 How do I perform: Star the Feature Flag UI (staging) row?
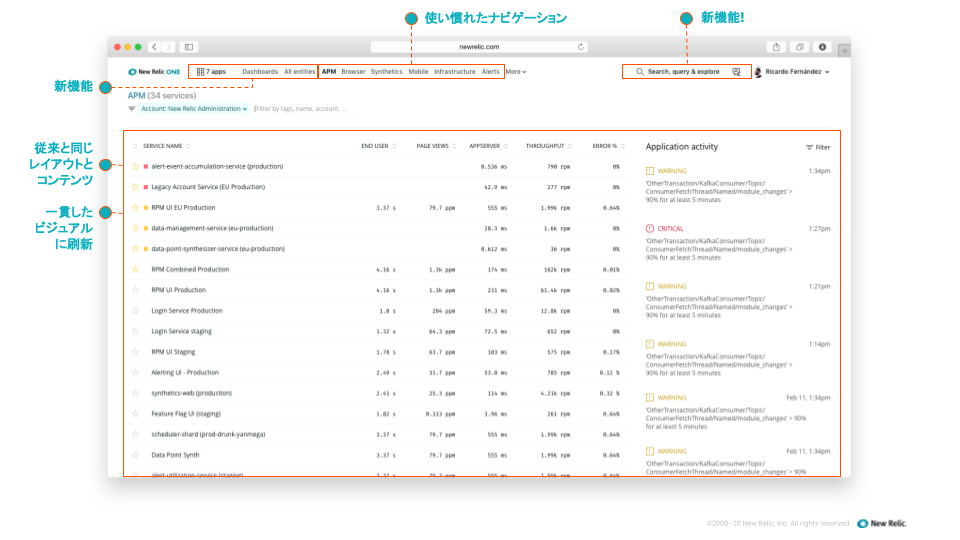coord(135,414)
